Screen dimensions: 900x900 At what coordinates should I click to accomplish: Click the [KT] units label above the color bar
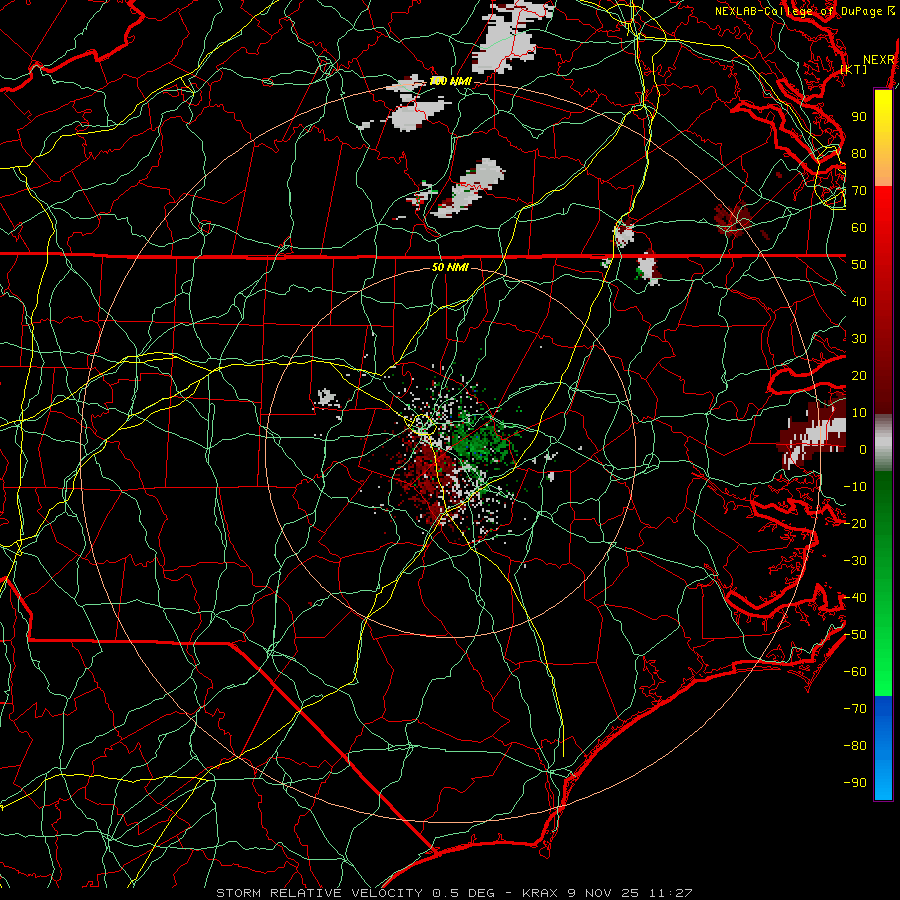point(854,69)
